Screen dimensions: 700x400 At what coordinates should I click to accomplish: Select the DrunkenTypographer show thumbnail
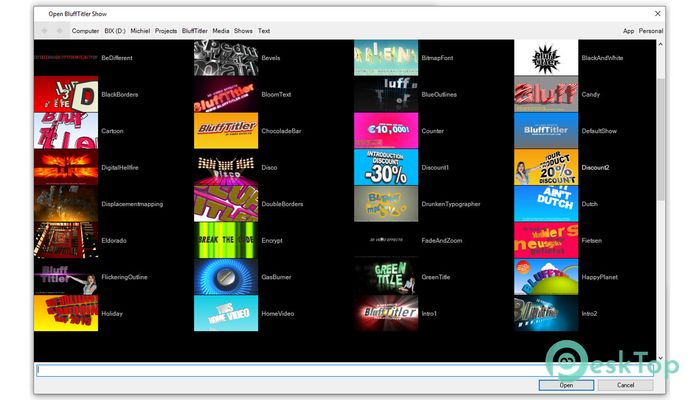[386, 204]
